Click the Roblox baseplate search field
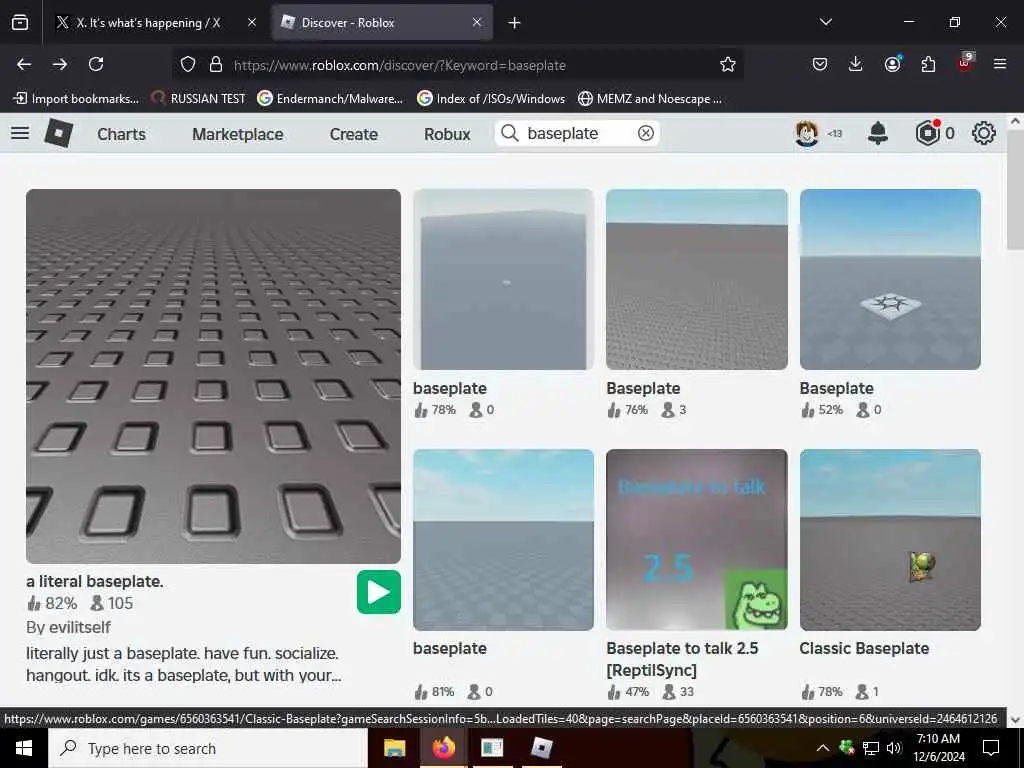 coord(577,133)
